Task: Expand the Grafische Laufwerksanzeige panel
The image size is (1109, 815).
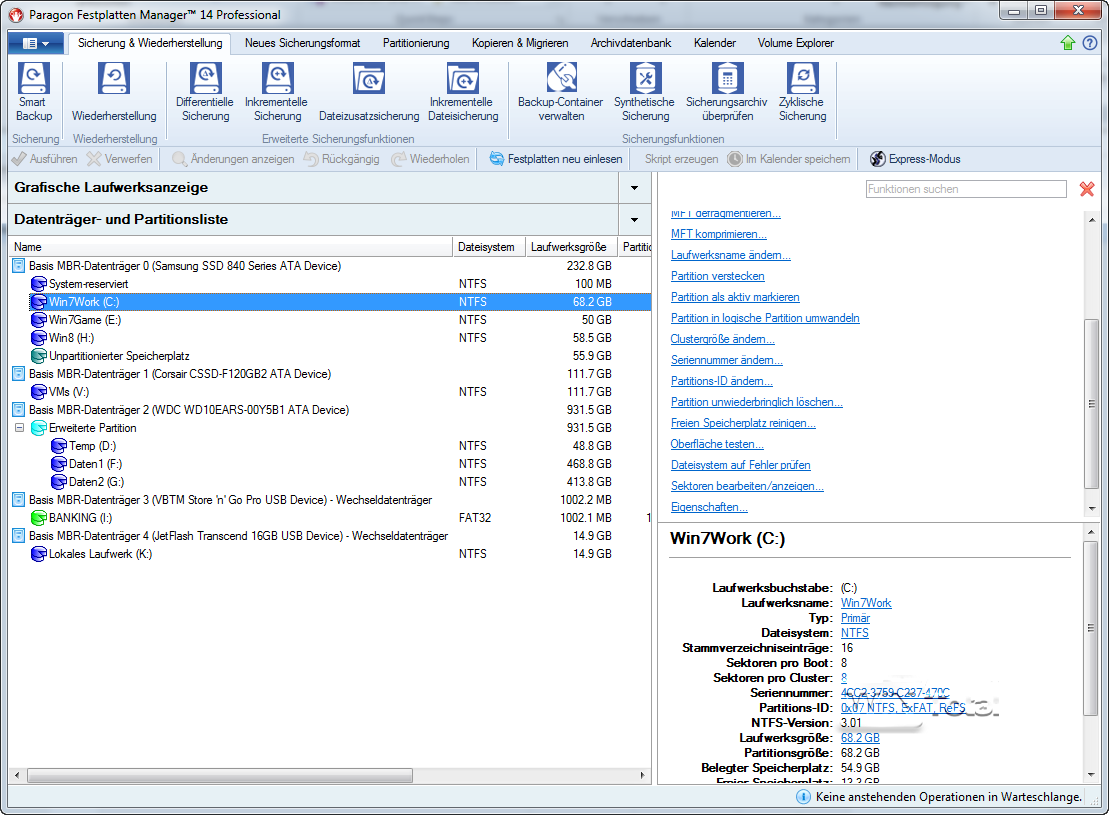Action: coord(633,188)
